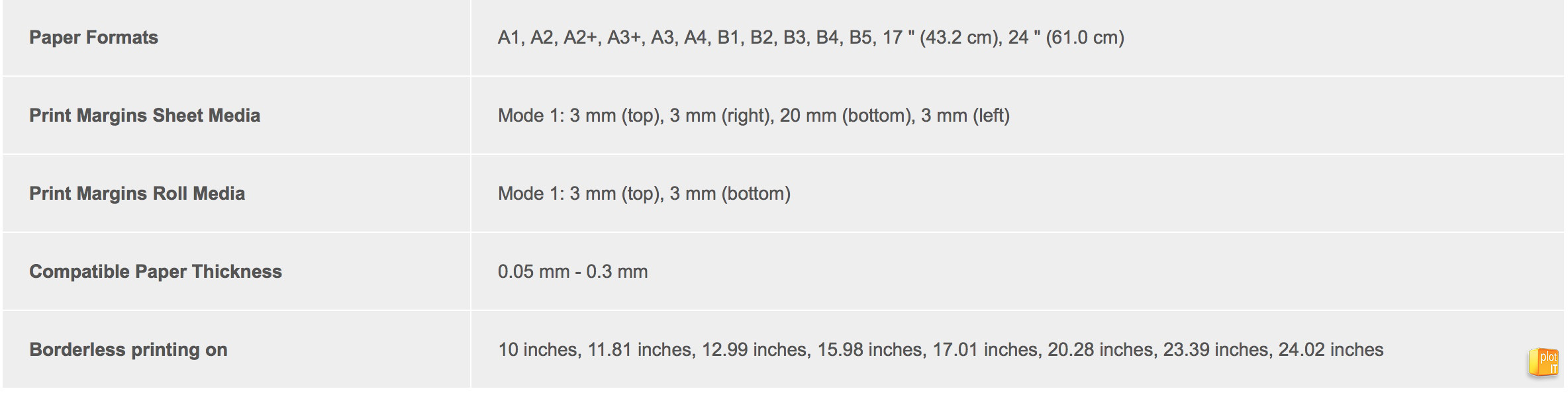Select the 24 " (61.0 cm) format text
Image resolution: width=1568 pixels, height=393 pixels.
pyautogui.click(x=1066, y=38)
